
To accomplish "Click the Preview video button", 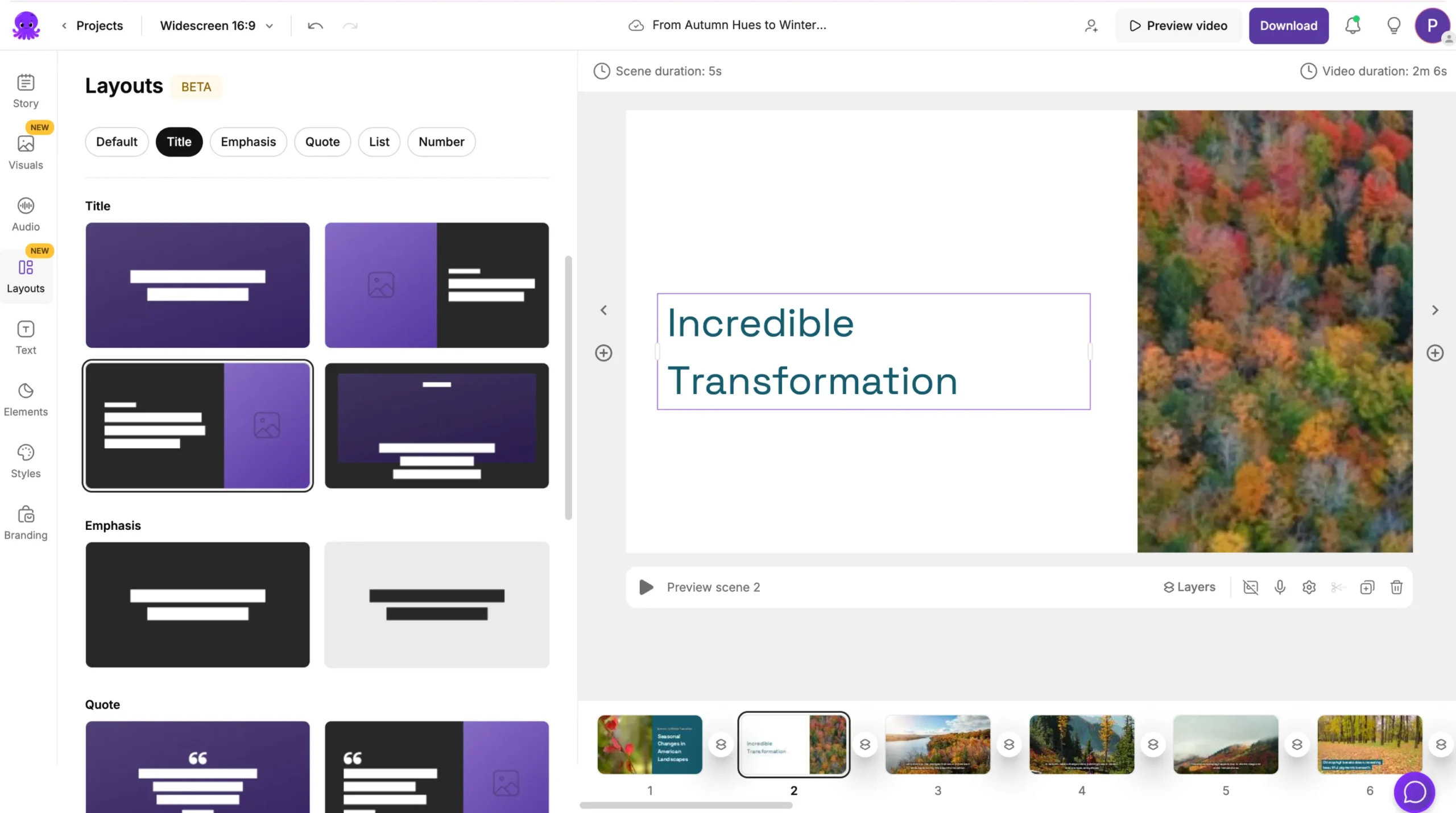I will (1178, 26).
